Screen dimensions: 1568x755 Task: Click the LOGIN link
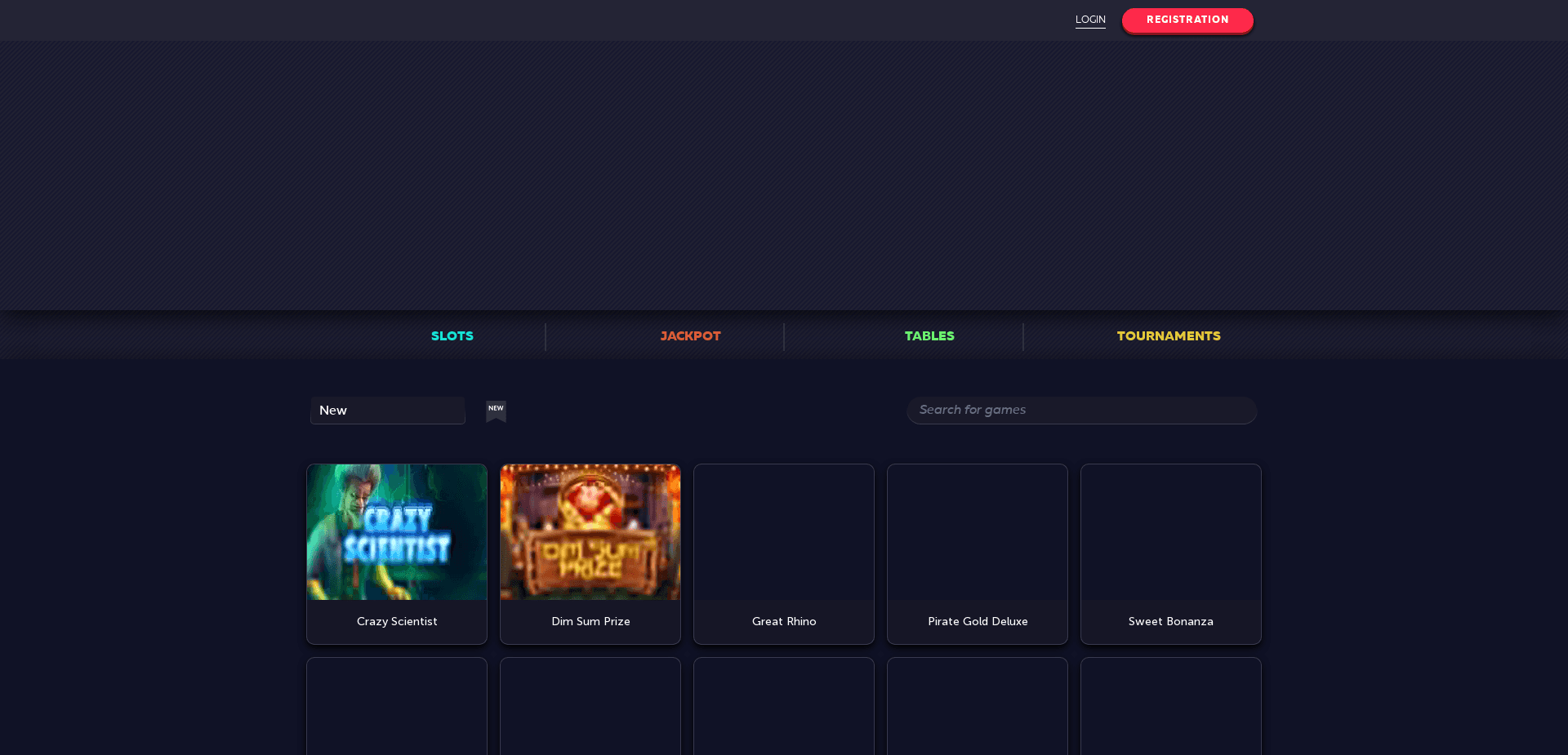coord(1089,19)
